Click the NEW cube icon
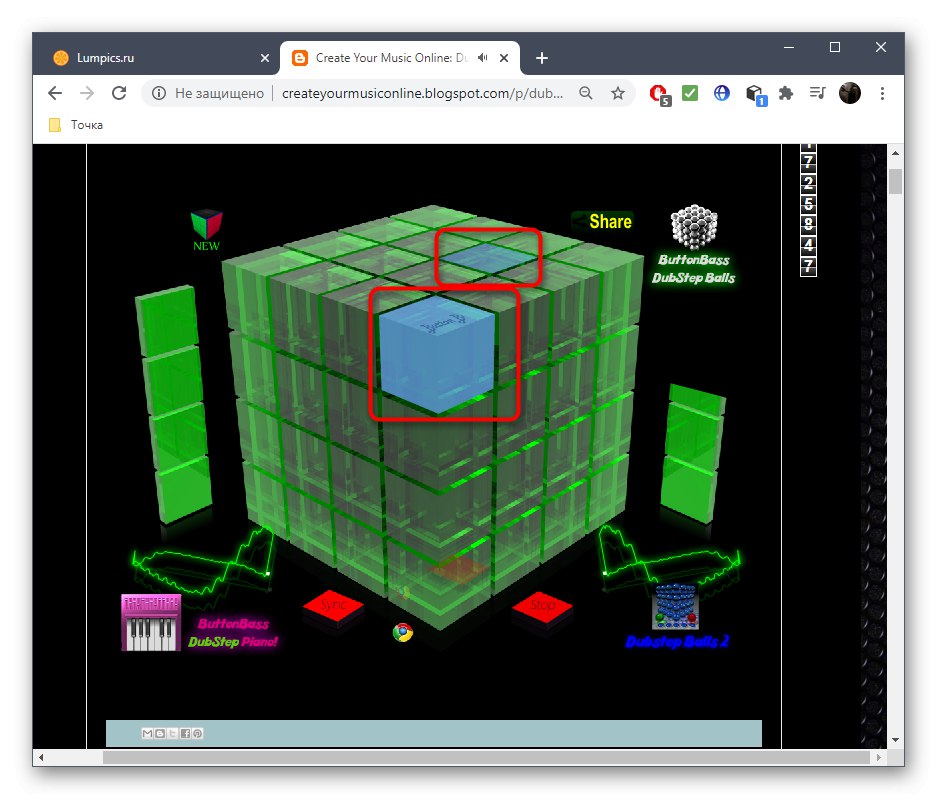Viewport: 937px width, 799px height. 206,224
